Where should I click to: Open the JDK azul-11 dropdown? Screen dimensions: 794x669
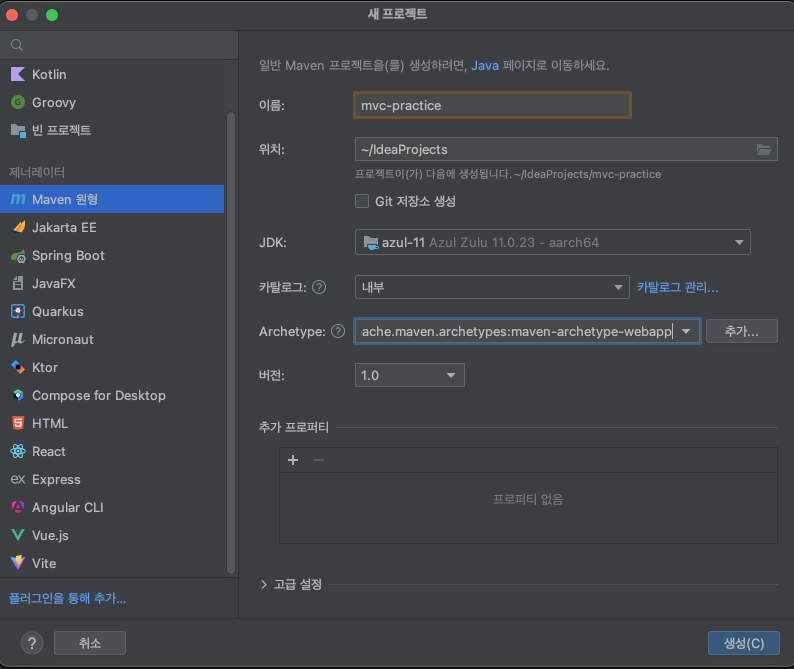click(x=552, y=243)
